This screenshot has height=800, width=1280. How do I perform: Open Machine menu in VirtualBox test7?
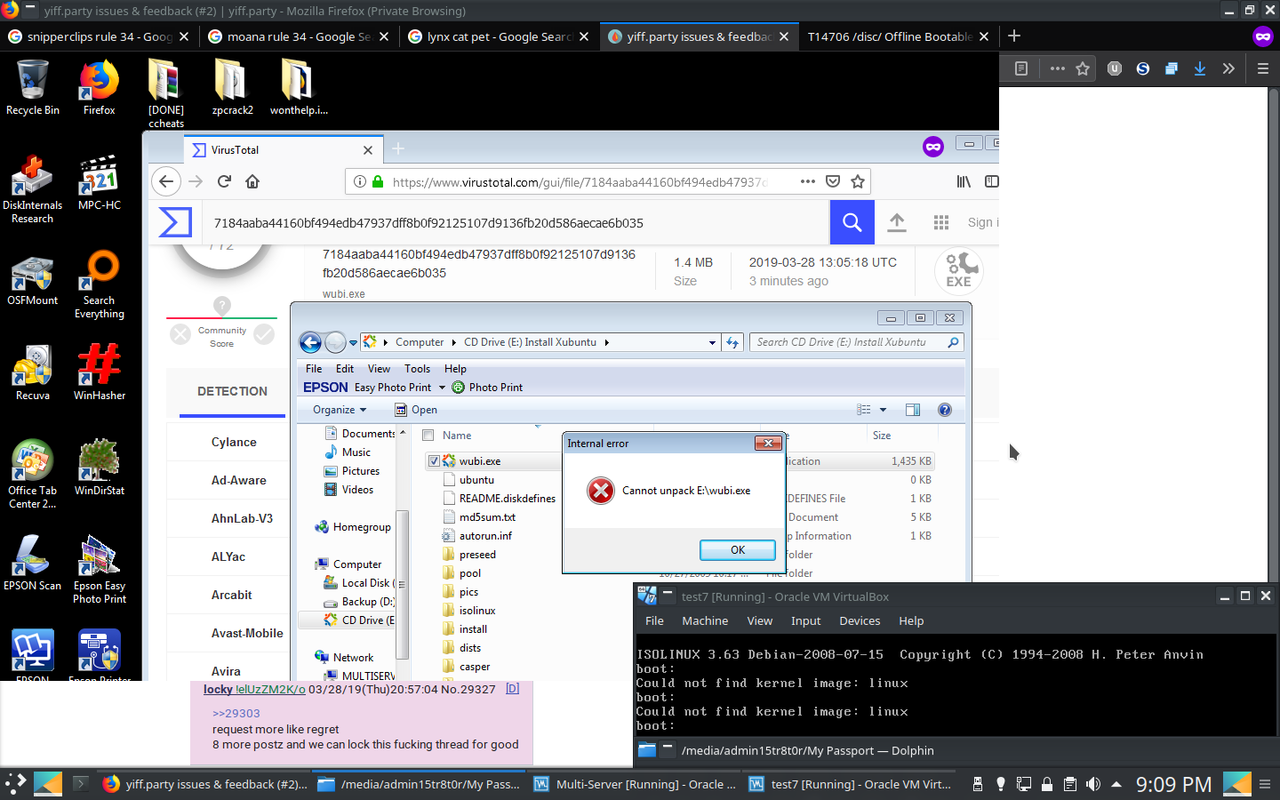pos(705,620)
